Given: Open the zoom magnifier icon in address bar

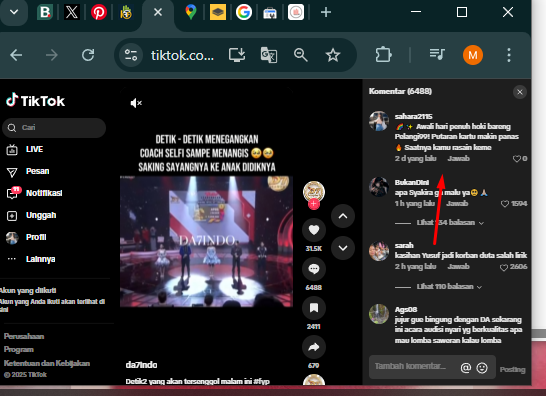Looking at the screenshot, I should click(x=301, y=55).
